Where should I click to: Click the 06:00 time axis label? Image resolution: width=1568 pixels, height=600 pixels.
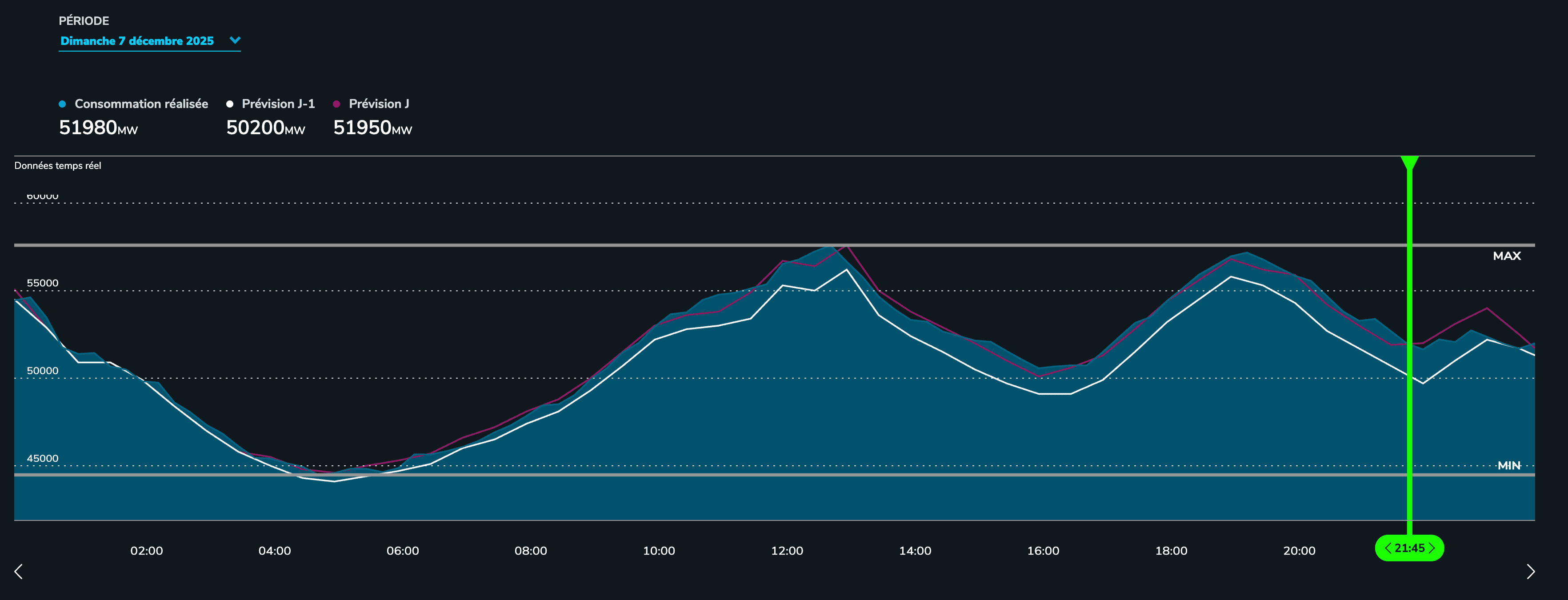[x=402, y=551]
